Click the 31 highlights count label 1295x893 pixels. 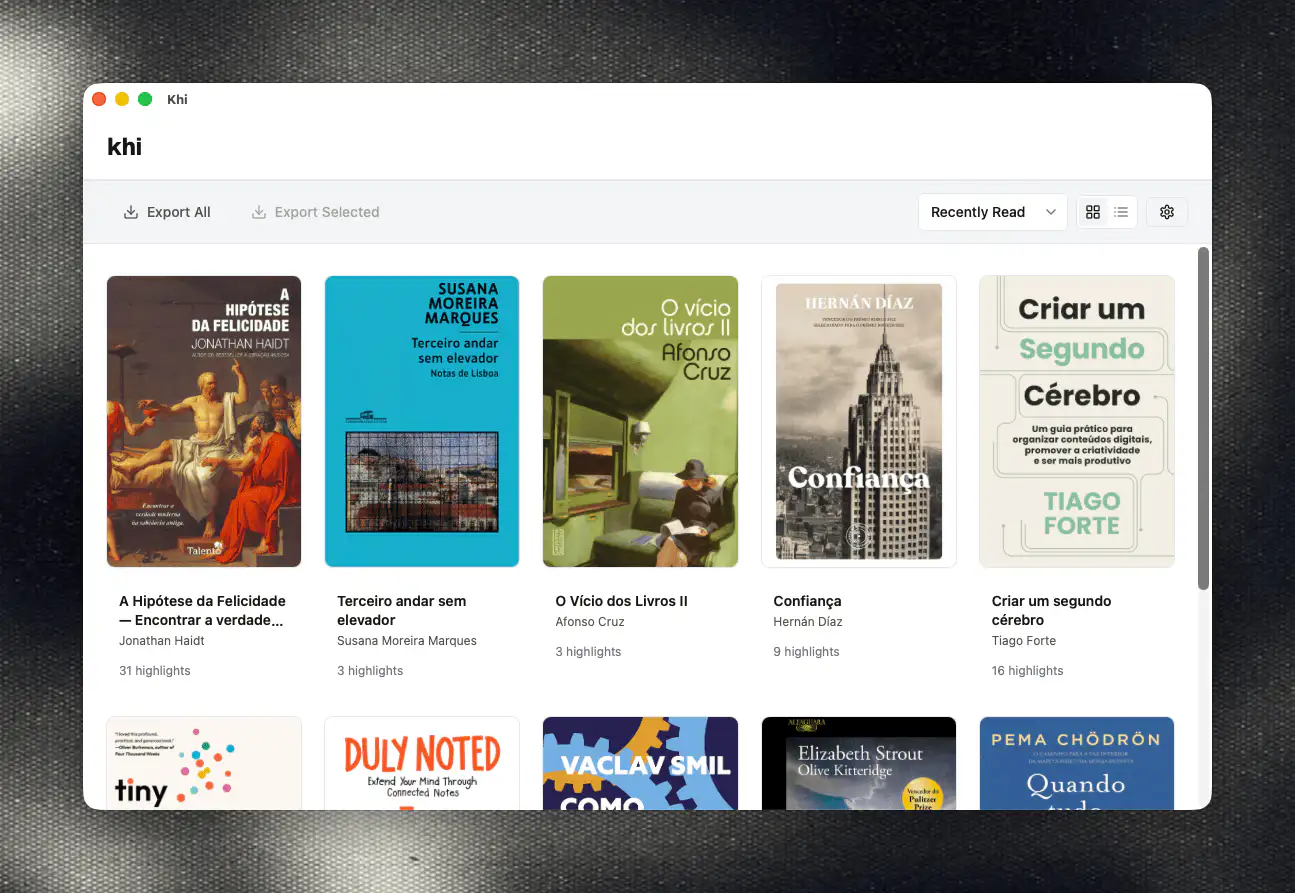pyautogui.click(x=155, y=671)
